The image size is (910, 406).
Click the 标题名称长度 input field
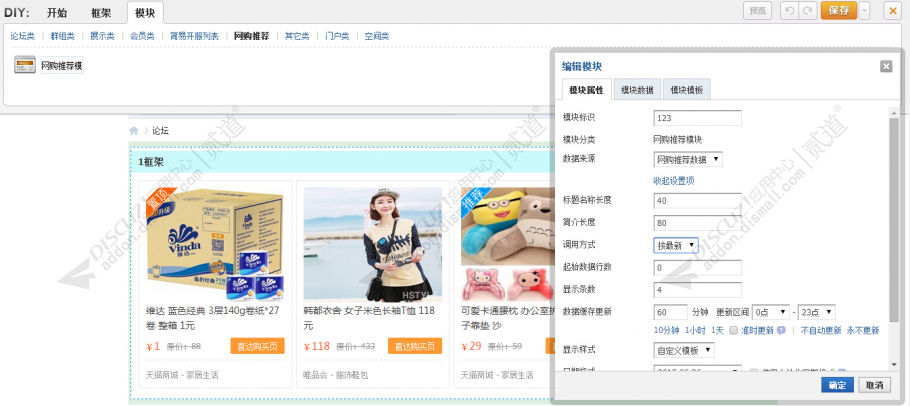point(698,201)
